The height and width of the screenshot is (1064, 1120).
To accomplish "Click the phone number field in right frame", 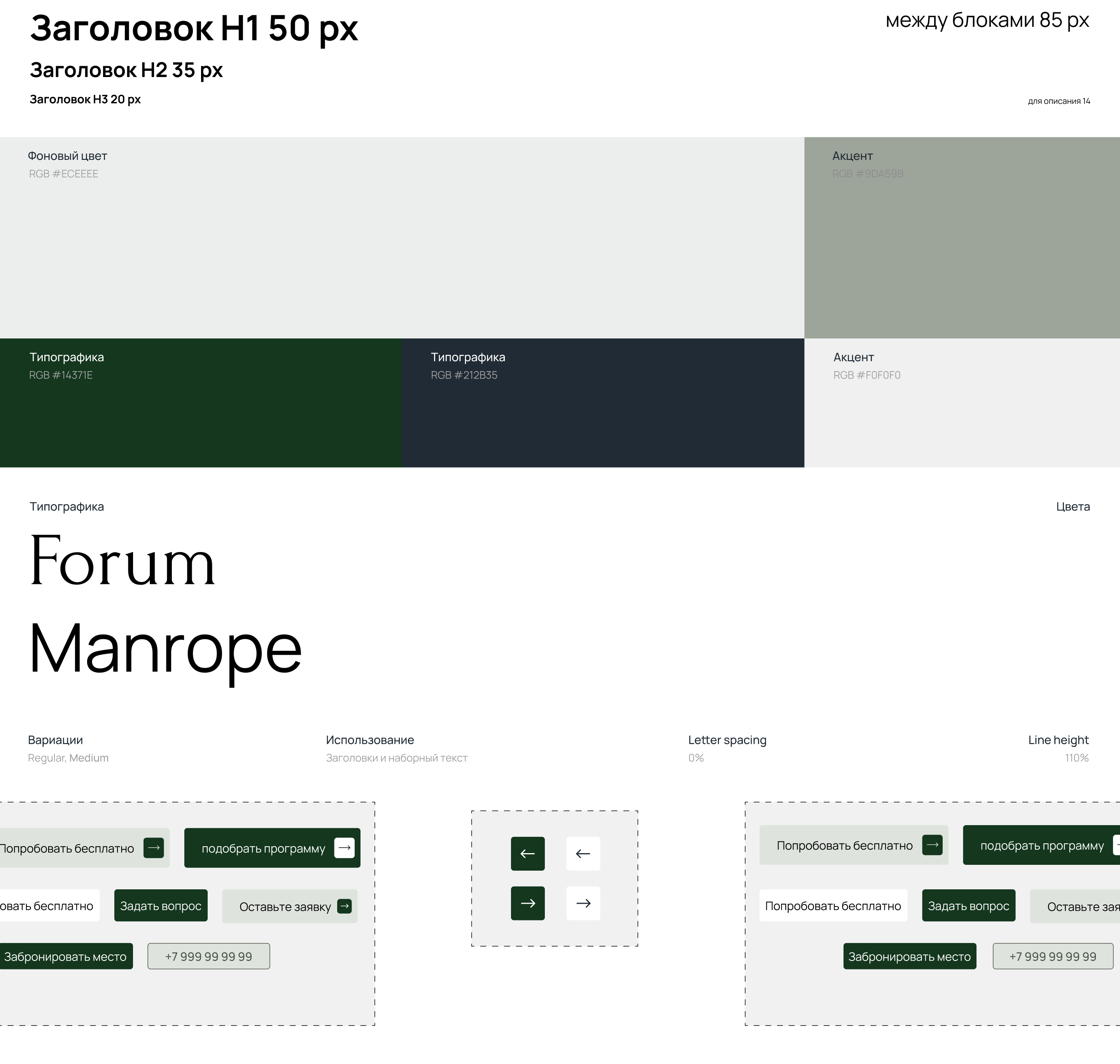I will [x=1052, y=957].
